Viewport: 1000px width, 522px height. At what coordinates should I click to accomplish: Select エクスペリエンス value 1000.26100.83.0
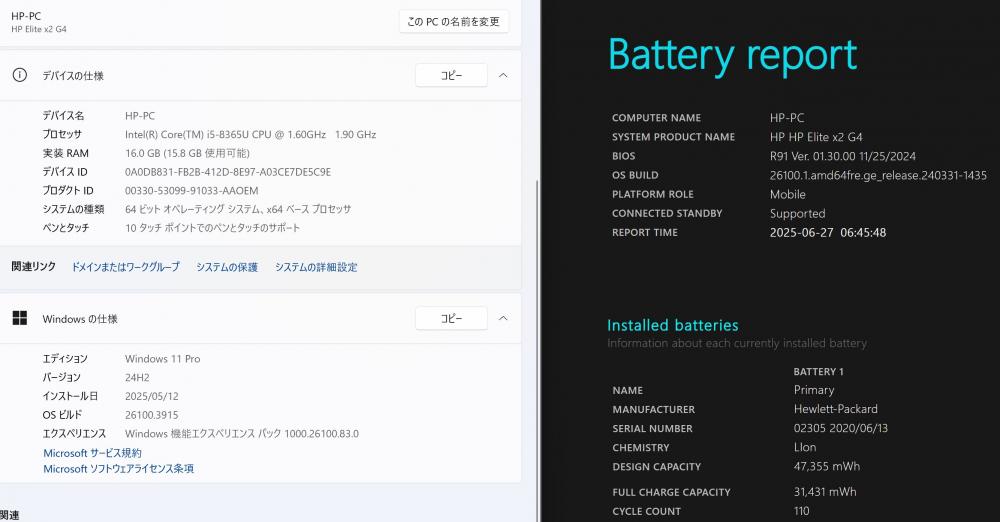tap(242, 433)
